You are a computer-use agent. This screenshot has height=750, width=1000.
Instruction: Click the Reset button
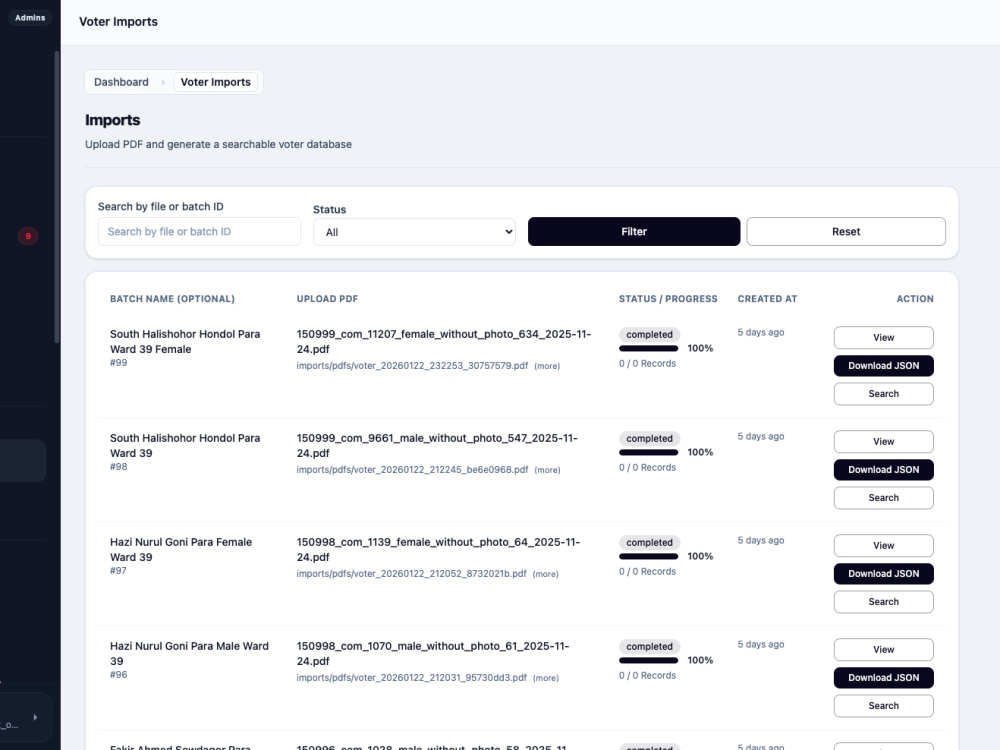[x=846, y=232]
